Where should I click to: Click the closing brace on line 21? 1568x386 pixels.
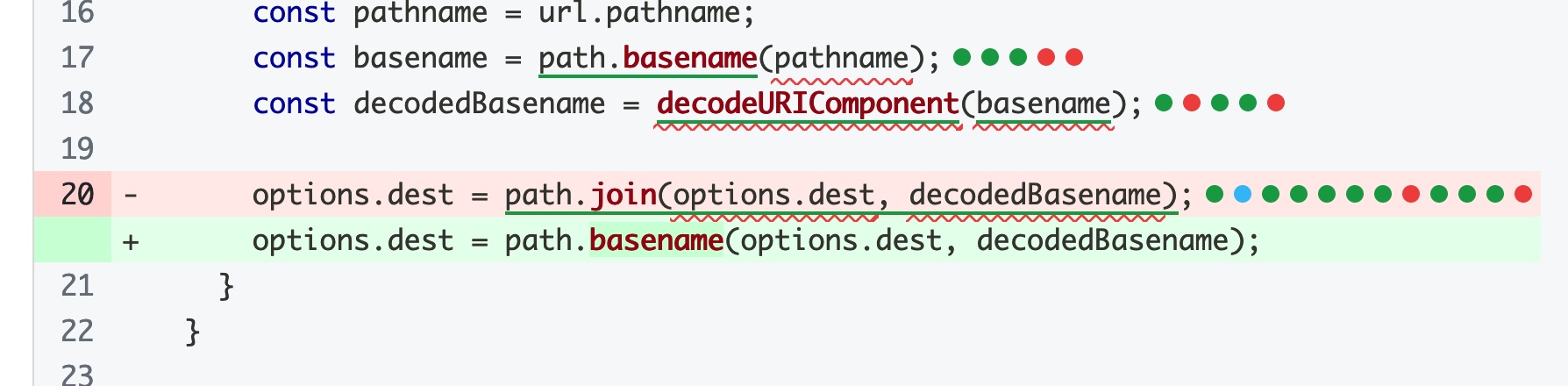pos(226,286)
